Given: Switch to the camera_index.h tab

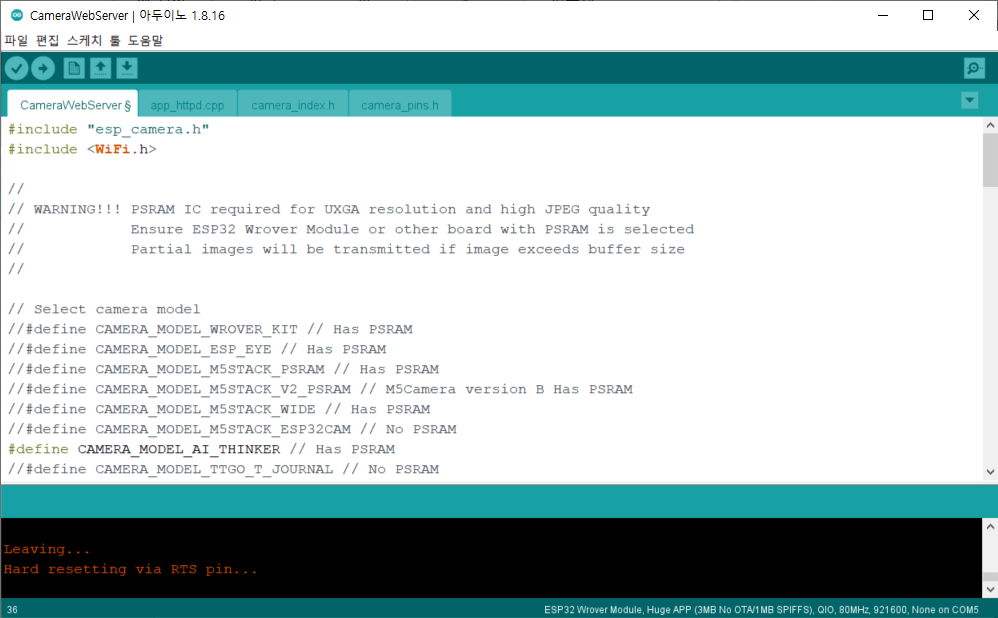Looking at the screenshot, I should (x=293, y=105).
